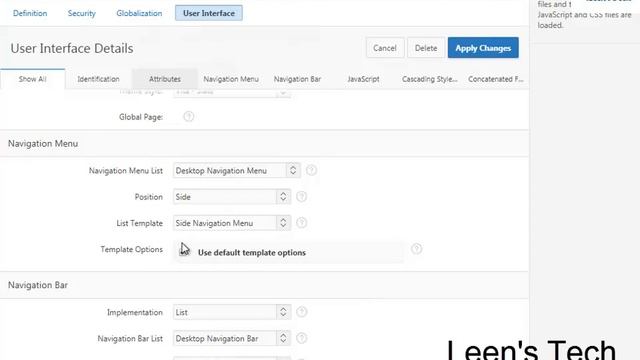
Task: Select the Navigation Menu sub-tab
Action: point(231,79)
